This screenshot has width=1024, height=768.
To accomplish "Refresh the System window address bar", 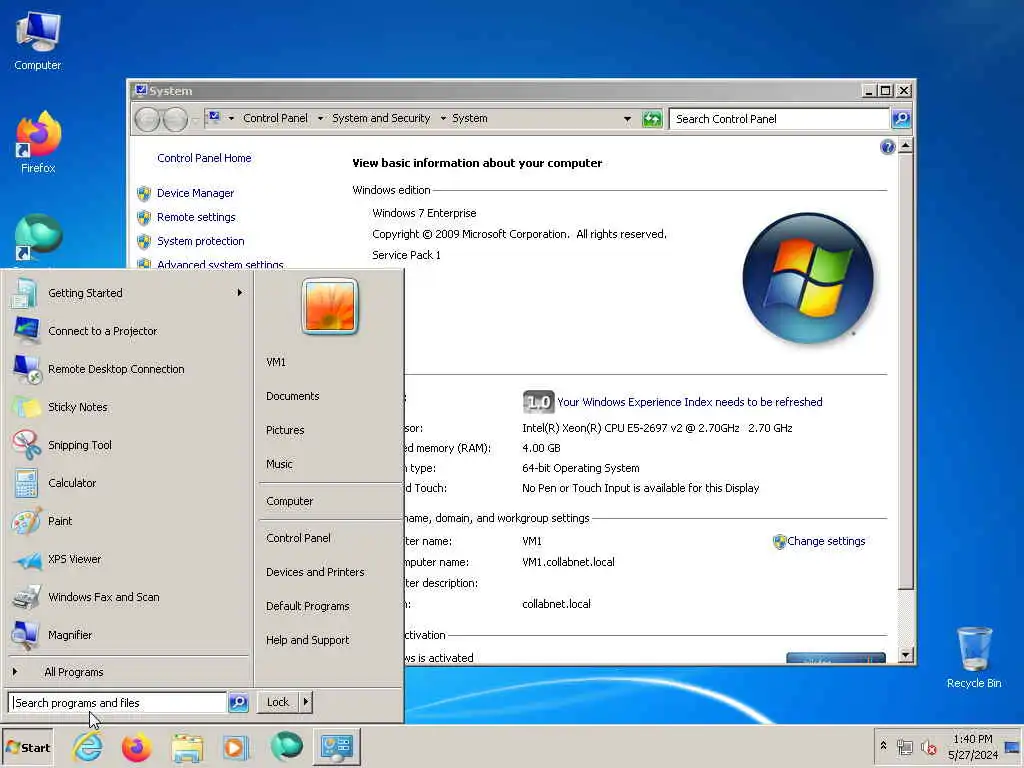I will [652, 119].
